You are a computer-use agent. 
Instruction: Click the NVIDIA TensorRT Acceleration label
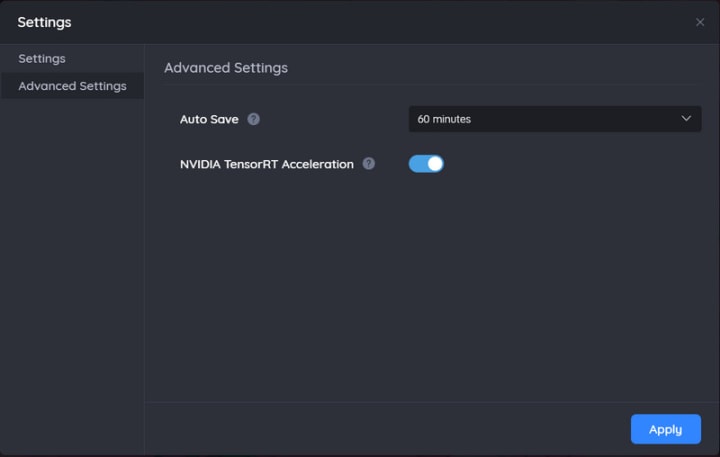tap(267, 164)
